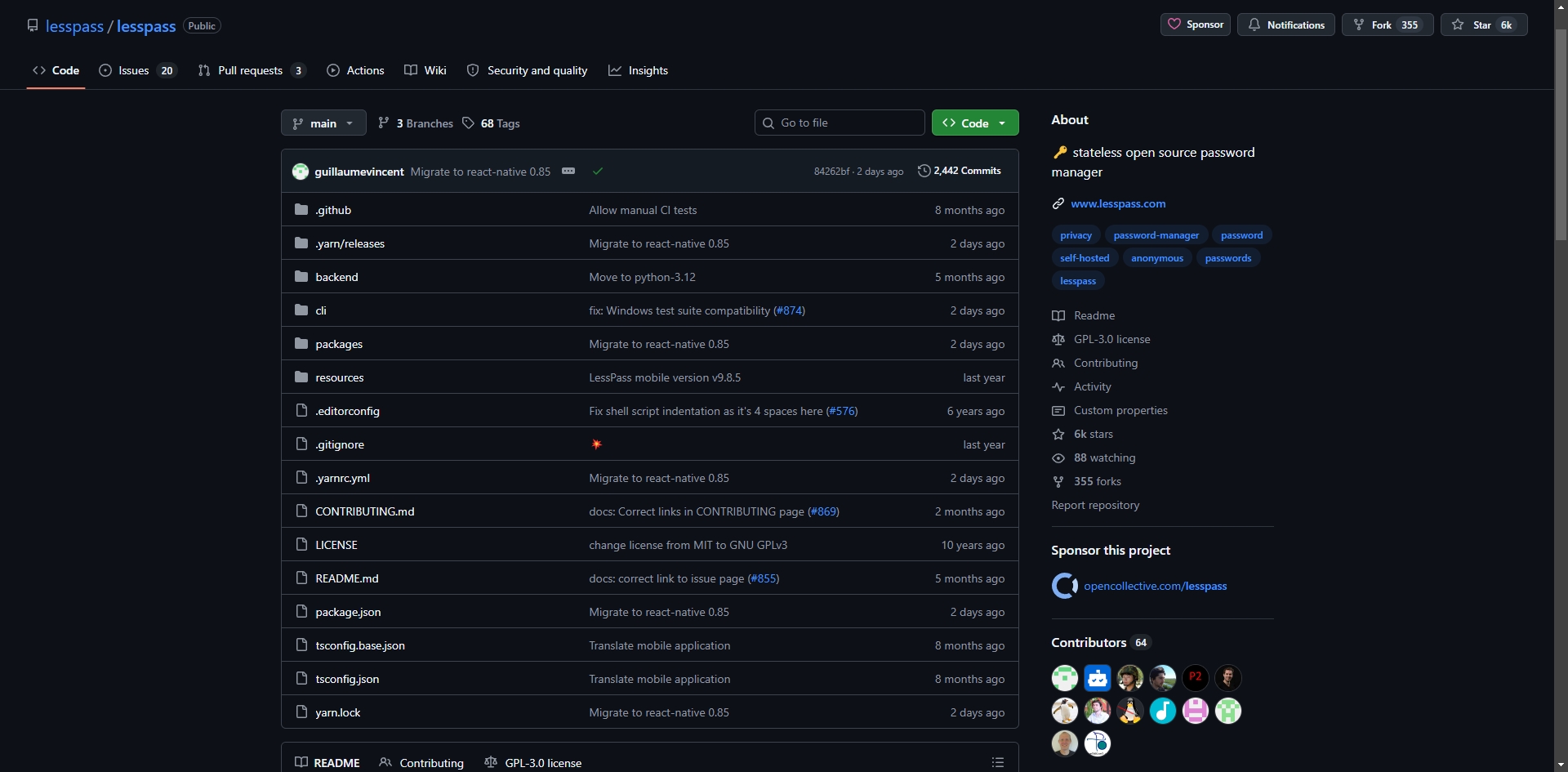Open the Contributors 64 heading link

[x=1100, y=642]
